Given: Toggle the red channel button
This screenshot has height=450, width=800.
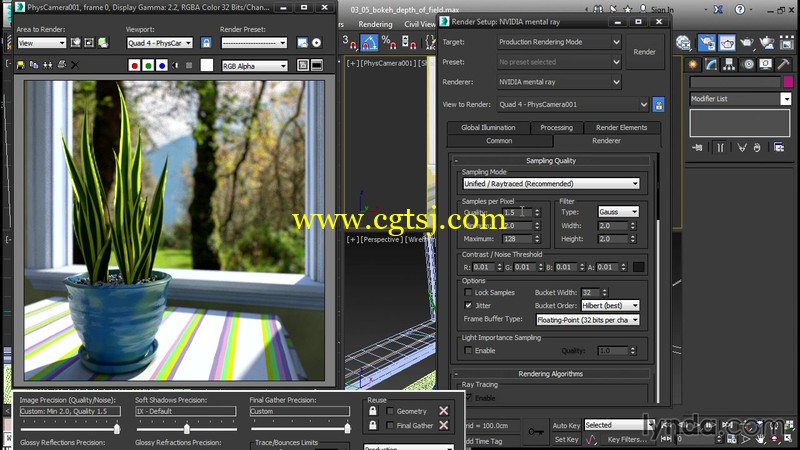Looking at the screenshot, I should [x=134, y=65].
